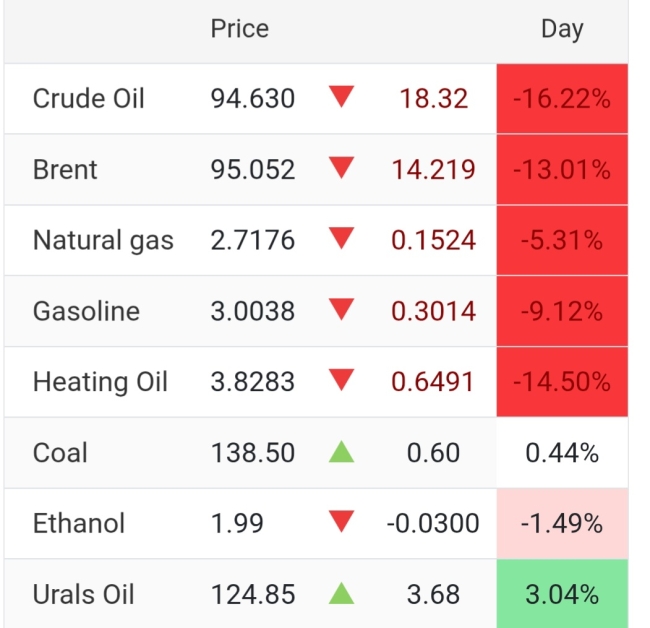Click the Gasoline change value 0.3014
Screen dimensions: 650x628
pos(433,311)
